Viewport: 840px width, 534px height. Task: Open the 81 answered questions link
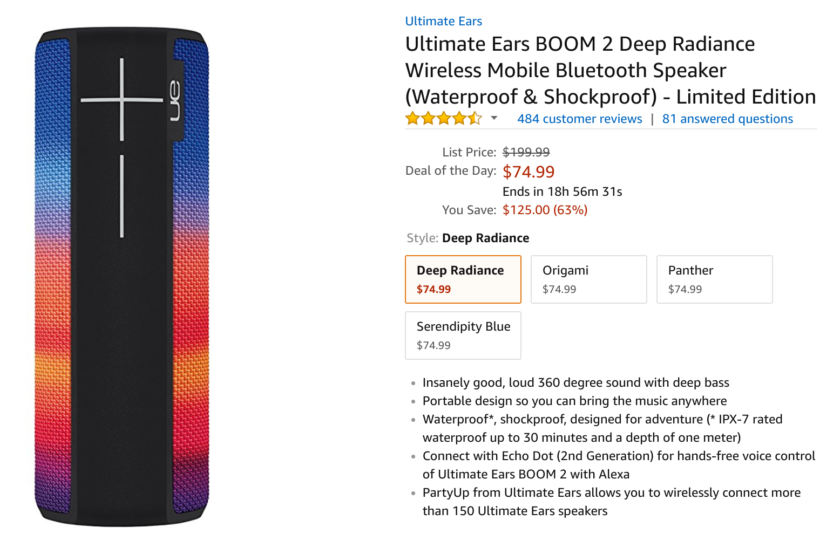(x=728, y=119)
